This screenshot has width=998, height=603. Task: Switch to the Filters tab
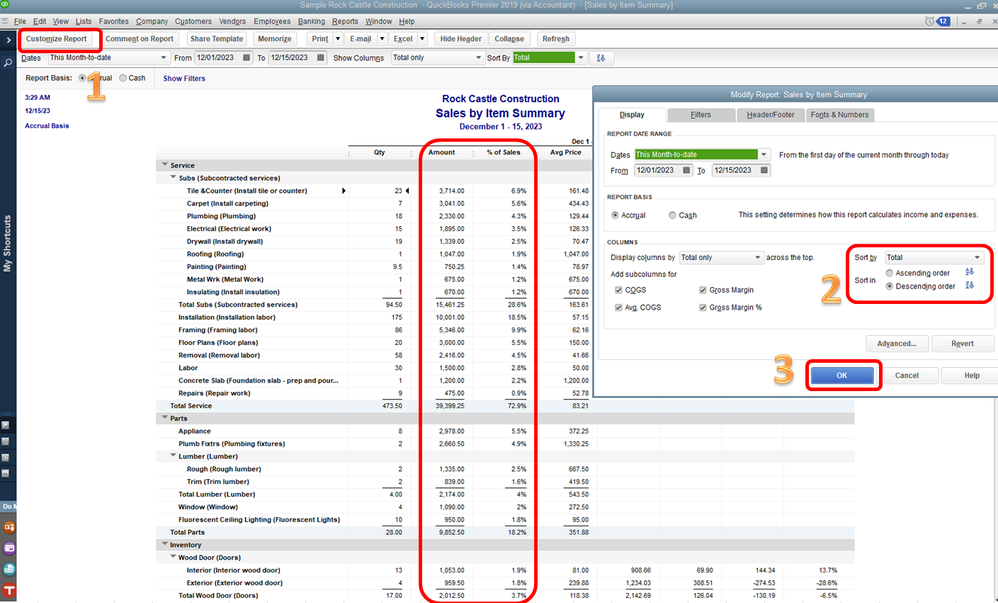[700, 115]
